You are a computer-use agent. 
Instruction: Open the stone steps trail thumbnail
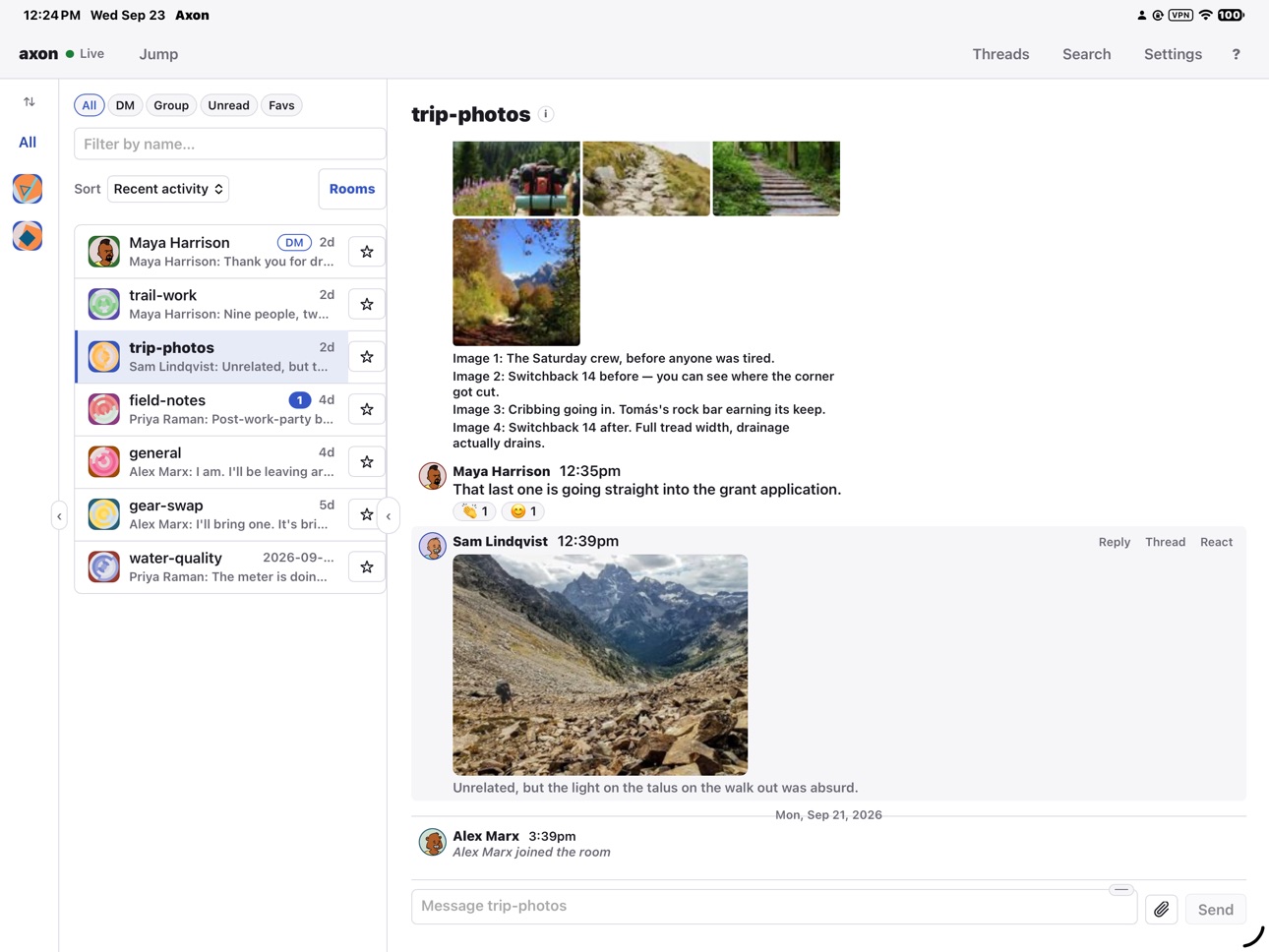776,178
